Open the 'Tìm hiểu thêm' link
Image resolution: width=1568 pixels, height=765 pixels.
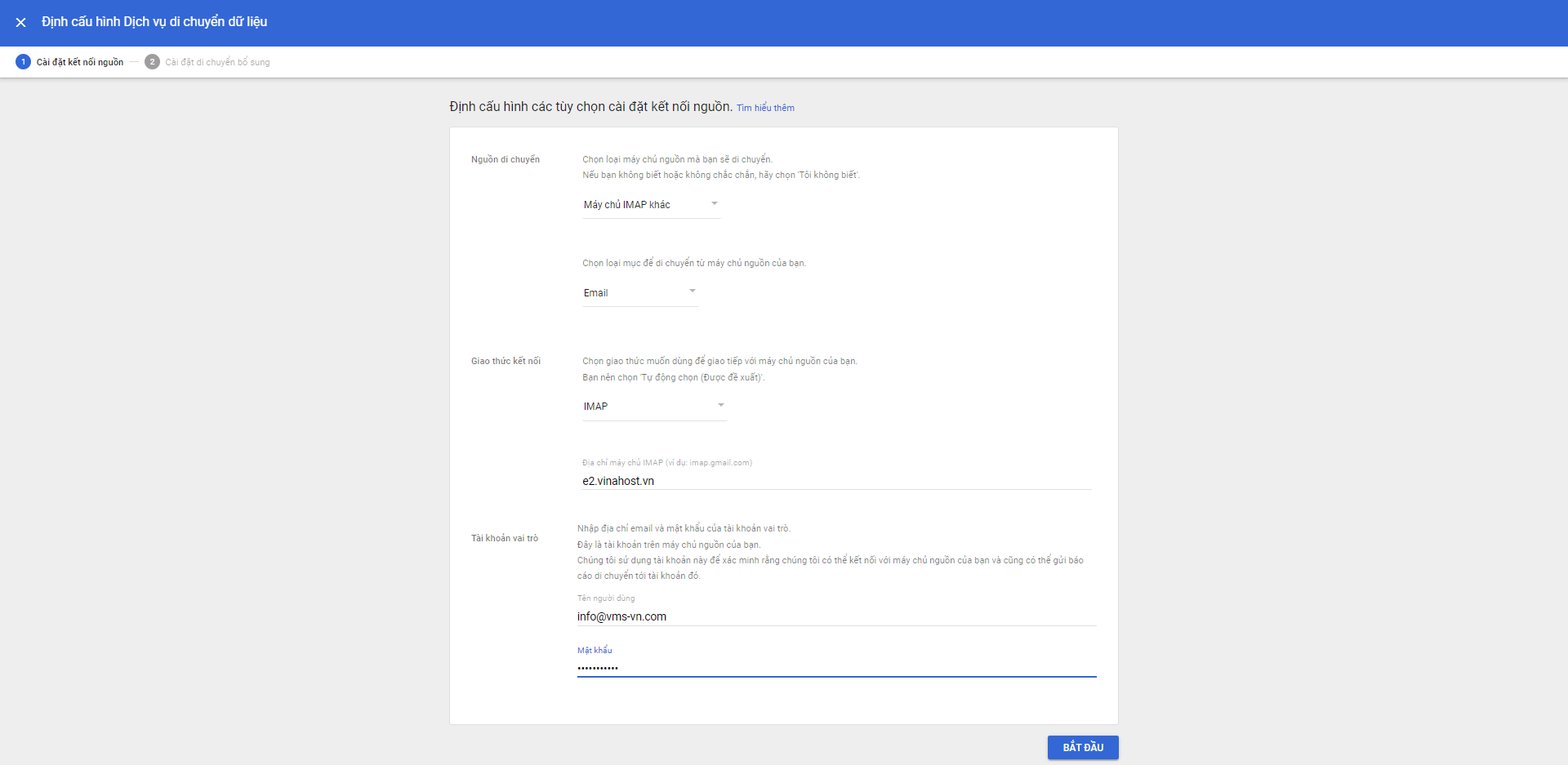[765, 108]
